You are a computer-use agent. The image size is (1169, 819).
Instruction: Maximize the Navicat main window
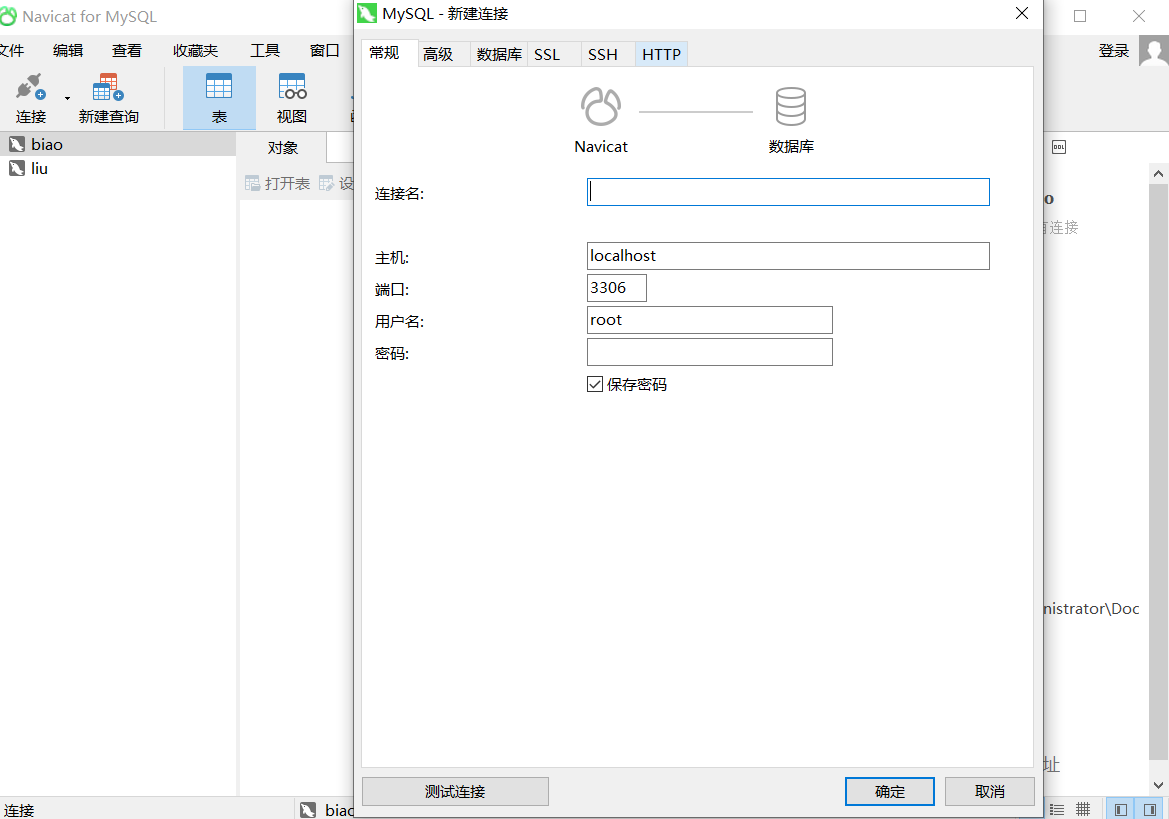point(1080,16)
